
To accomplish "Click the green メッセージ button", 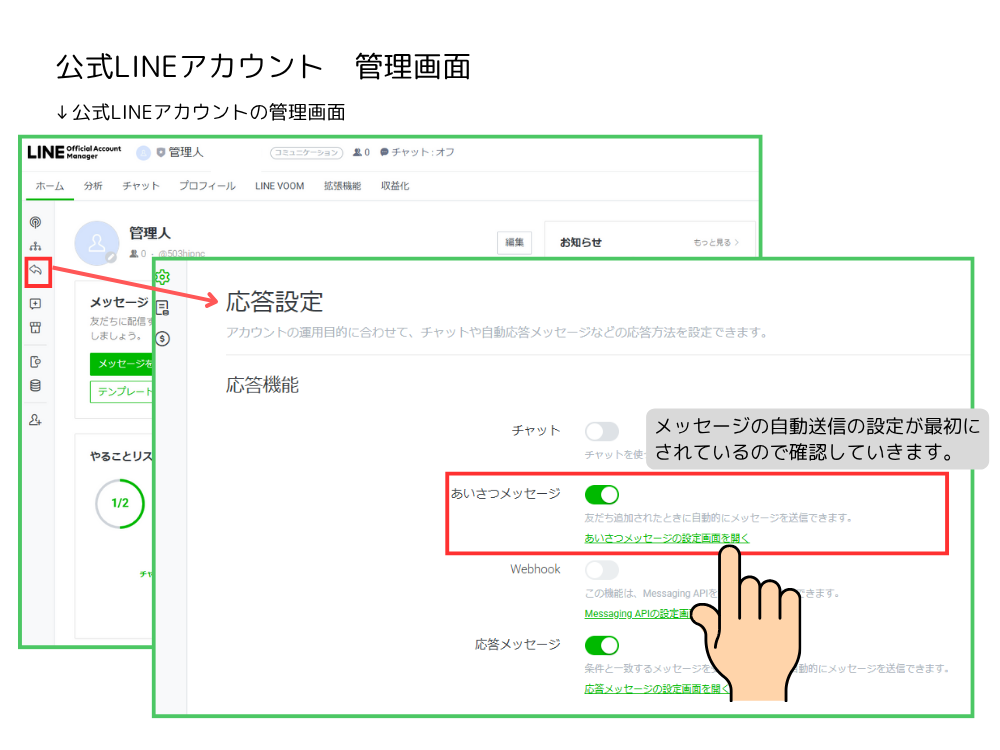I will pos(122,364).
